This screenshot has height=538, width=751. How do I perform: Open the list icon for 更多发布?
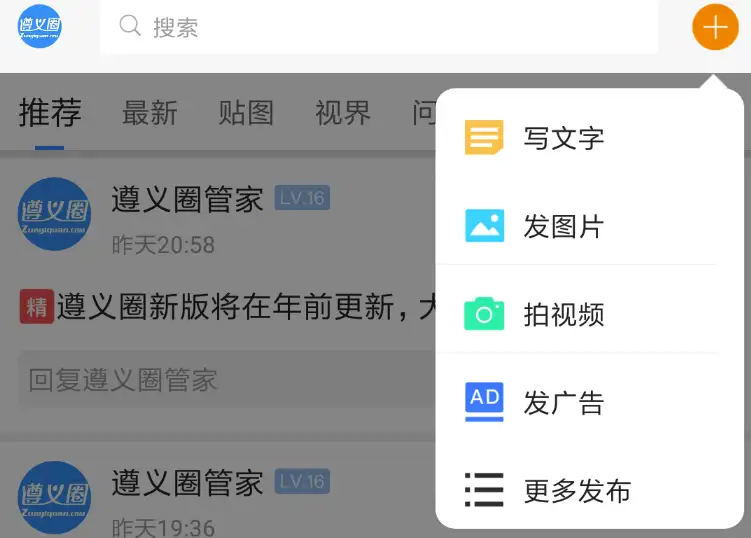484,491
